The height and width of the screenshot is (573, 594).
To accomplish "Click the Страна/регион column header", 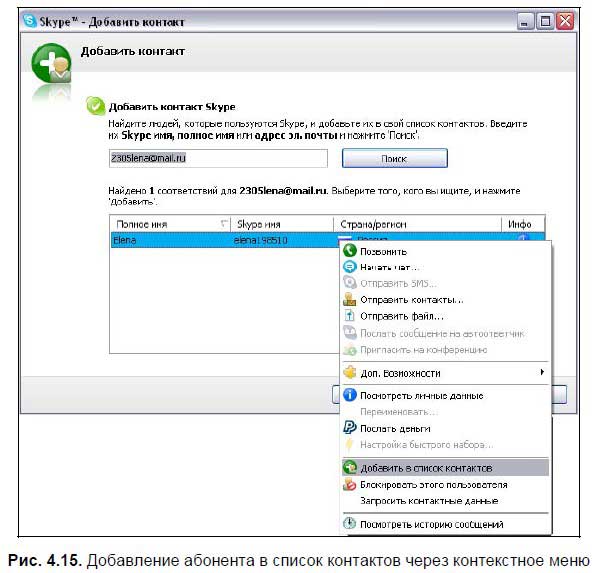I will [x=417, y=224].
